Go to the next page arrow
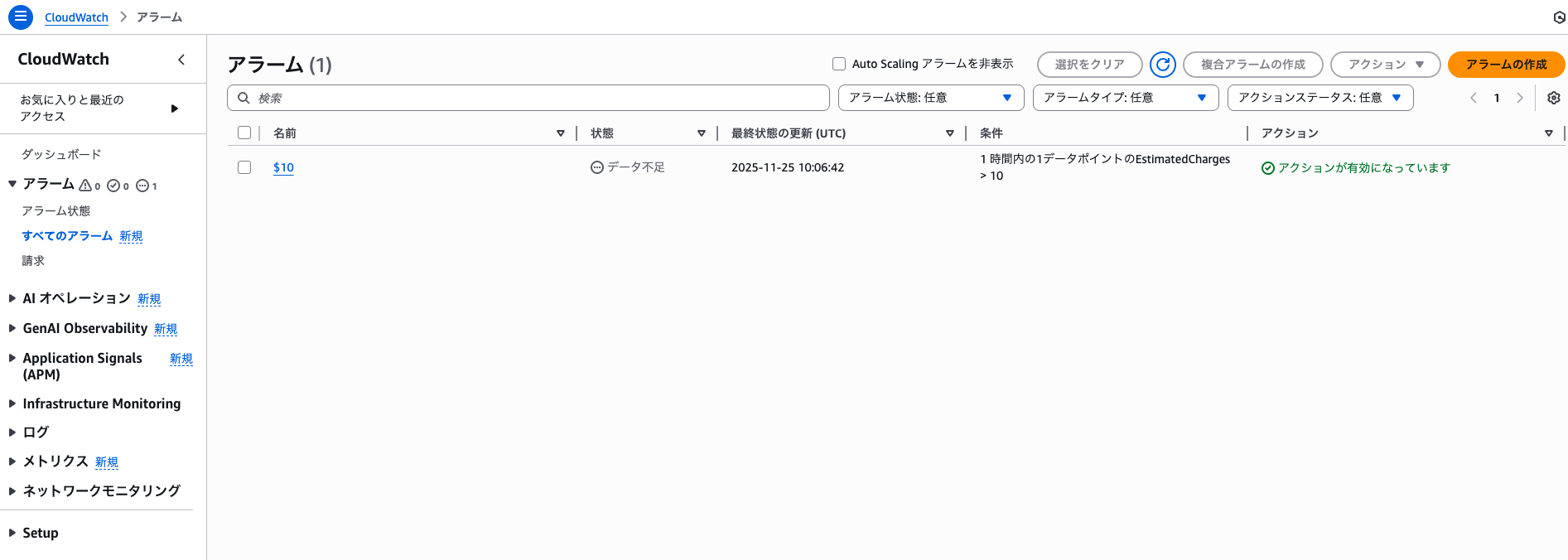Viewport: 1568px width, 560px height. tap(1520, 98)
